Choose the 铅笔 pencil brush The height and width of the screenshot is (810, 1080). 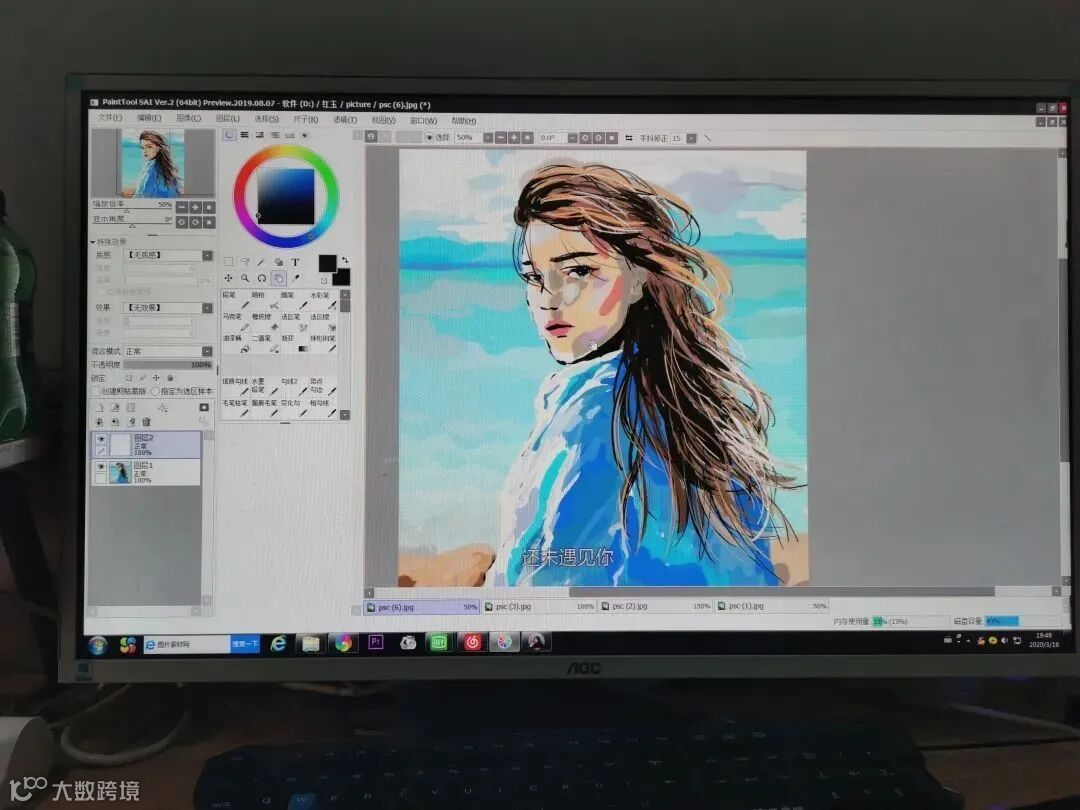[x=235, y=300]
